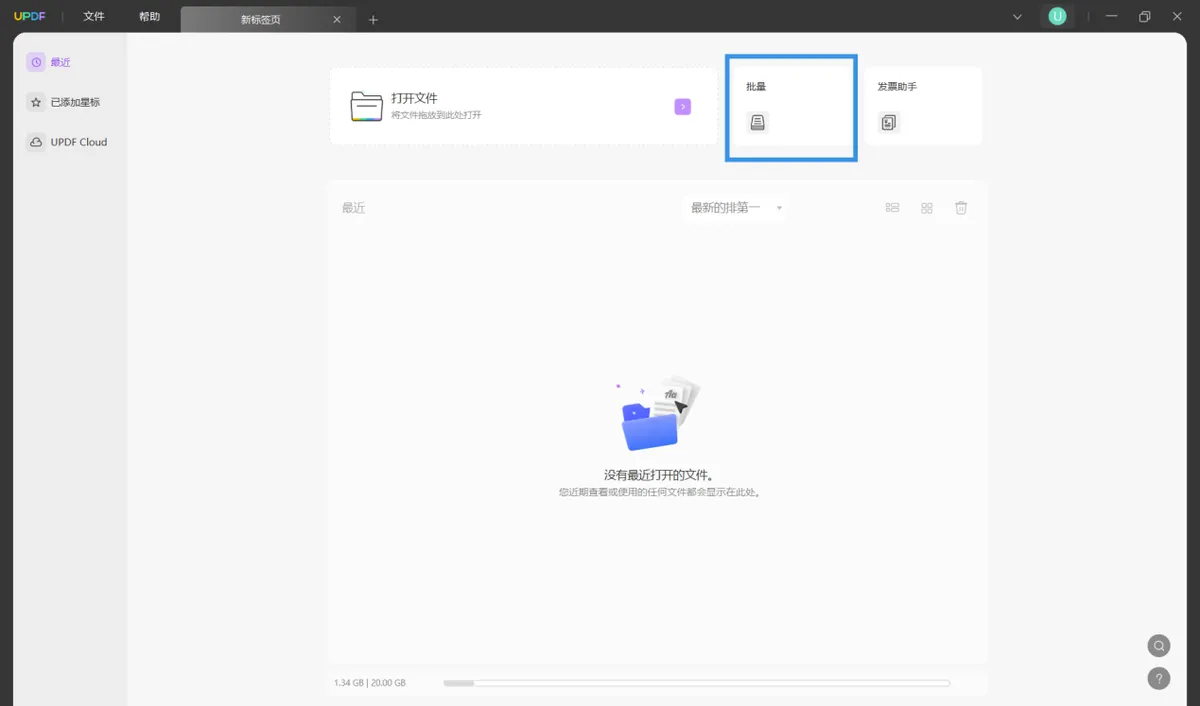Screen dimensions: 1200x706
Task: Click the cloud storage usage progress bar
Action: click(697, 683)
